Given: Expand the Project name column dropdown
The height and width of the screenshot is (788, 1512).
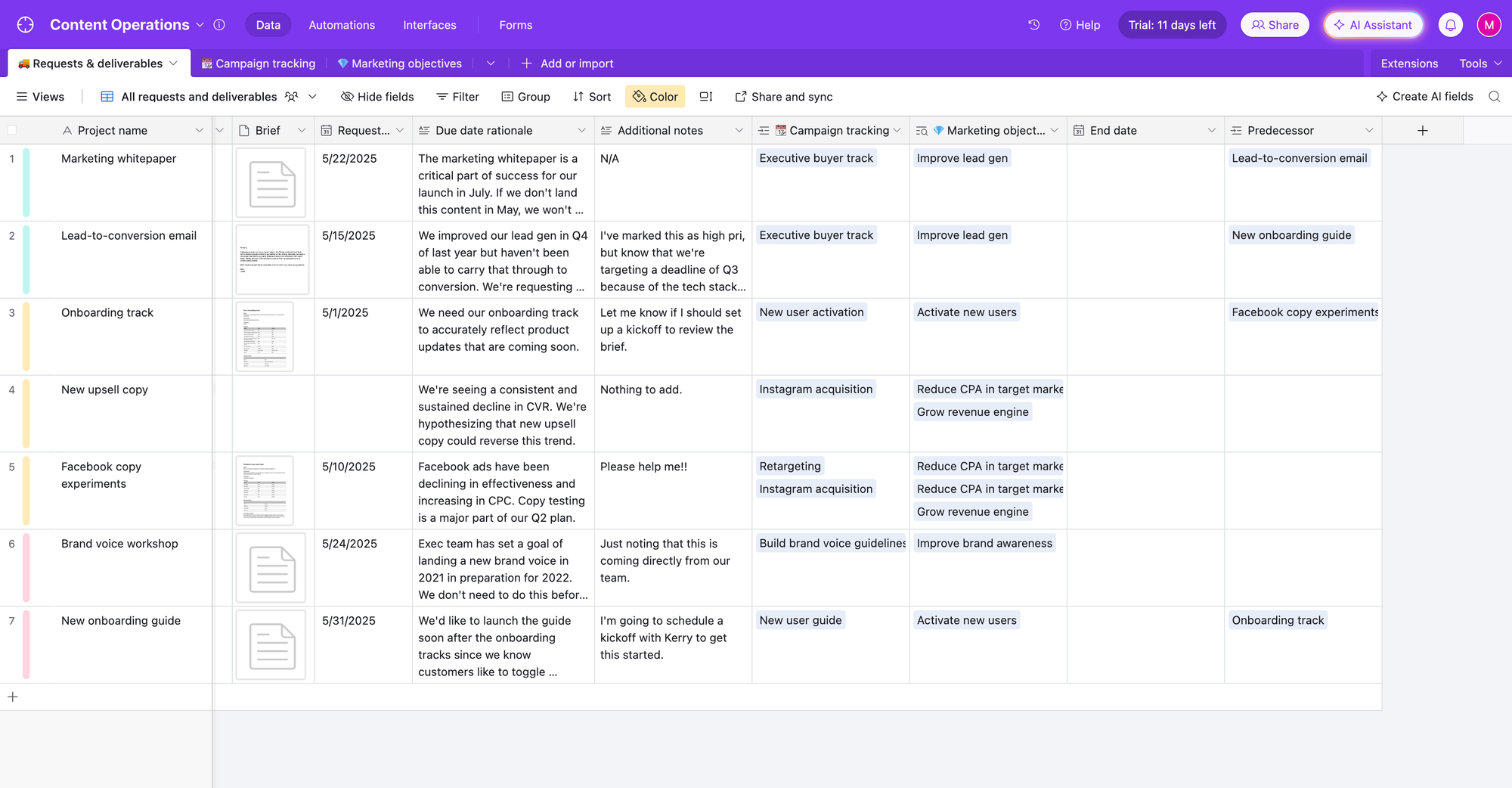Looking at the screenshot, I should click(x=200, y=131).
